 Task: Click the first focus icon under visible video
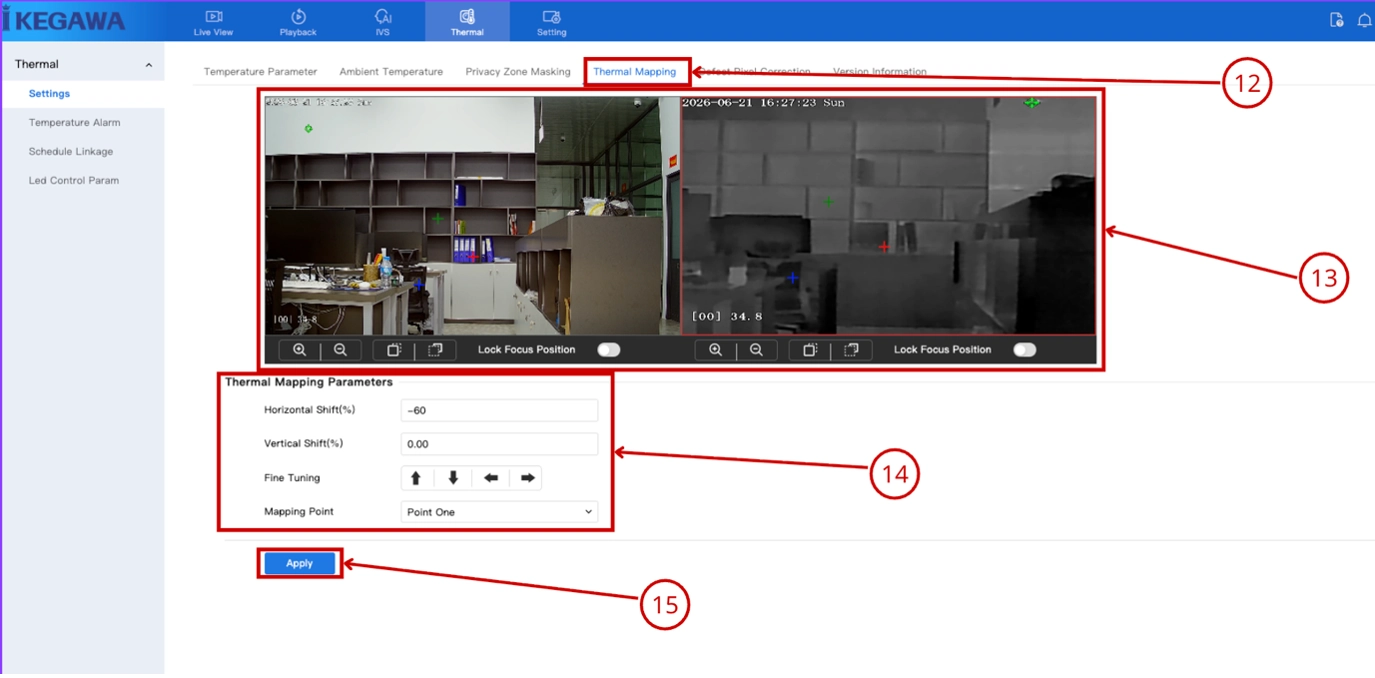click(x=394, y=350)
